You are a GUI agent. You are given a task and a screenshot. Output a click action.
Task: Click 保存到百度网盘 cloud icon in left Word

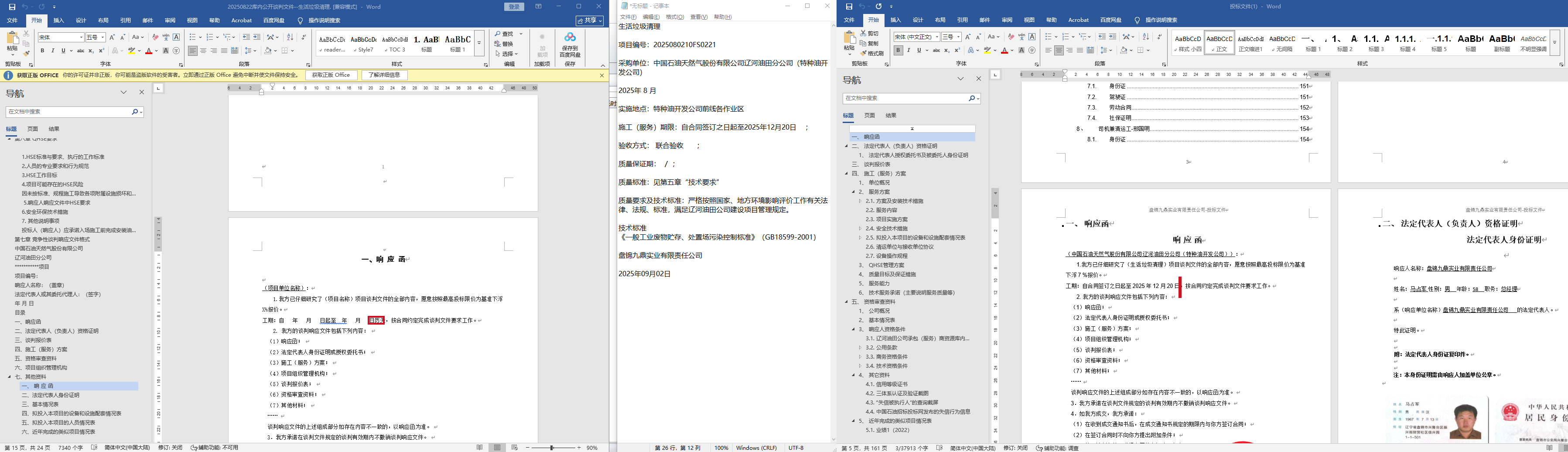click(x=570, y=45)
